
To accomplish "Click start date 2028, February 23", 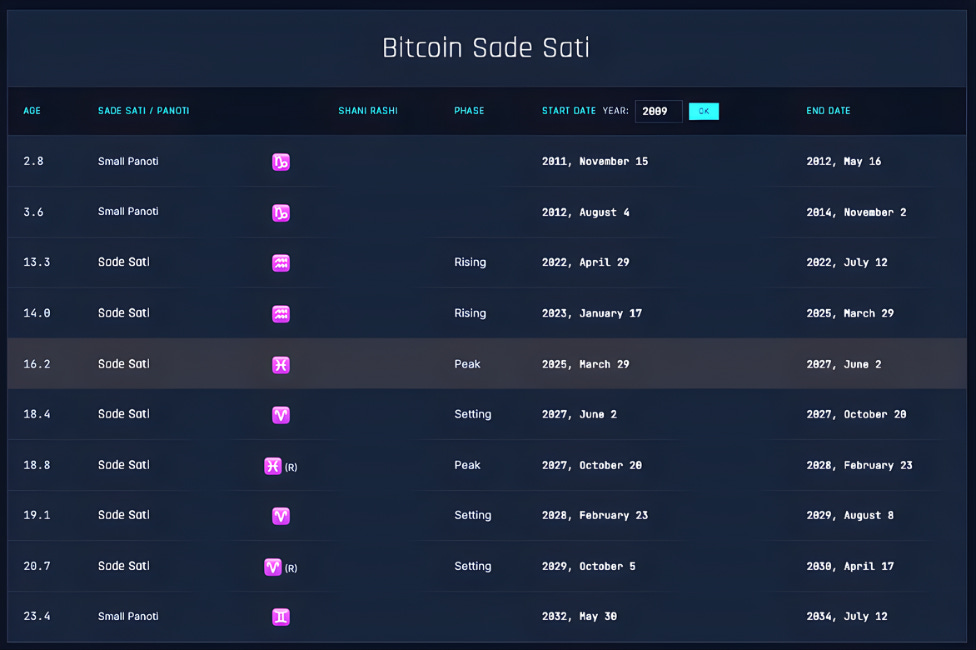I will tap(594, 515).
